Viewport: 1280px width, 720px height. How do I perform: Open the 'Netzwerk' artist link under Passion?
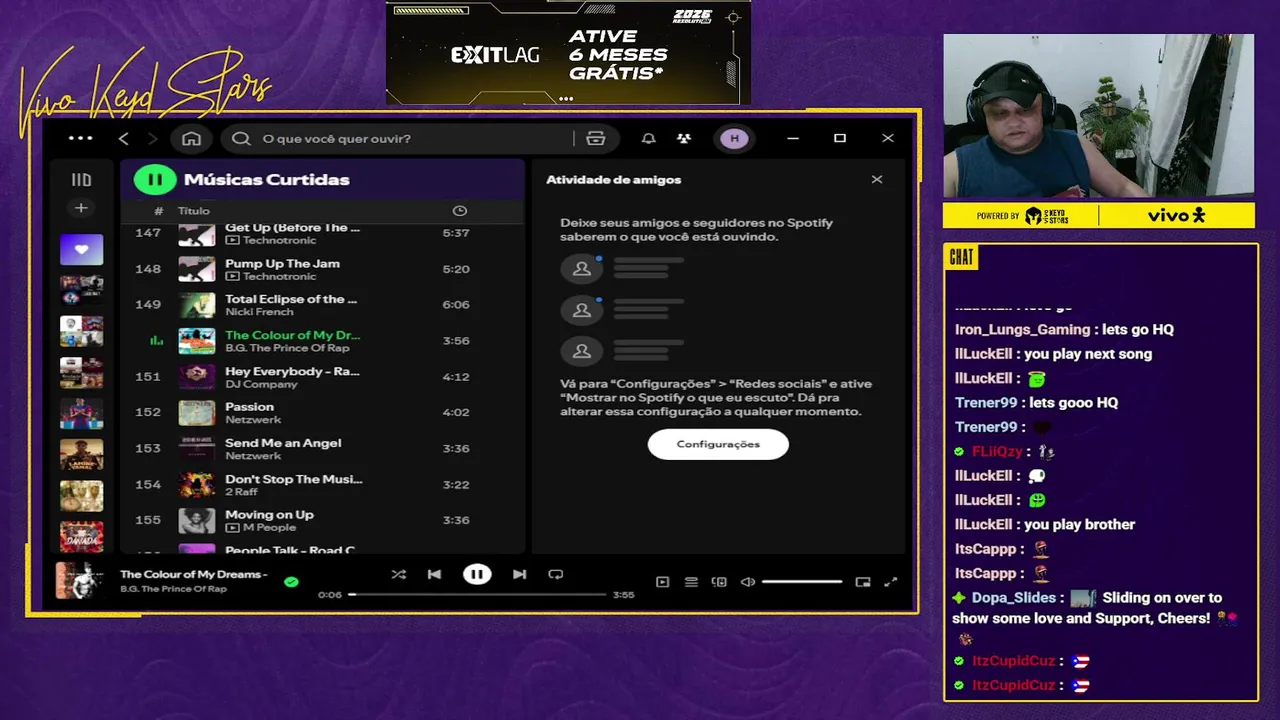click(253, 420)
